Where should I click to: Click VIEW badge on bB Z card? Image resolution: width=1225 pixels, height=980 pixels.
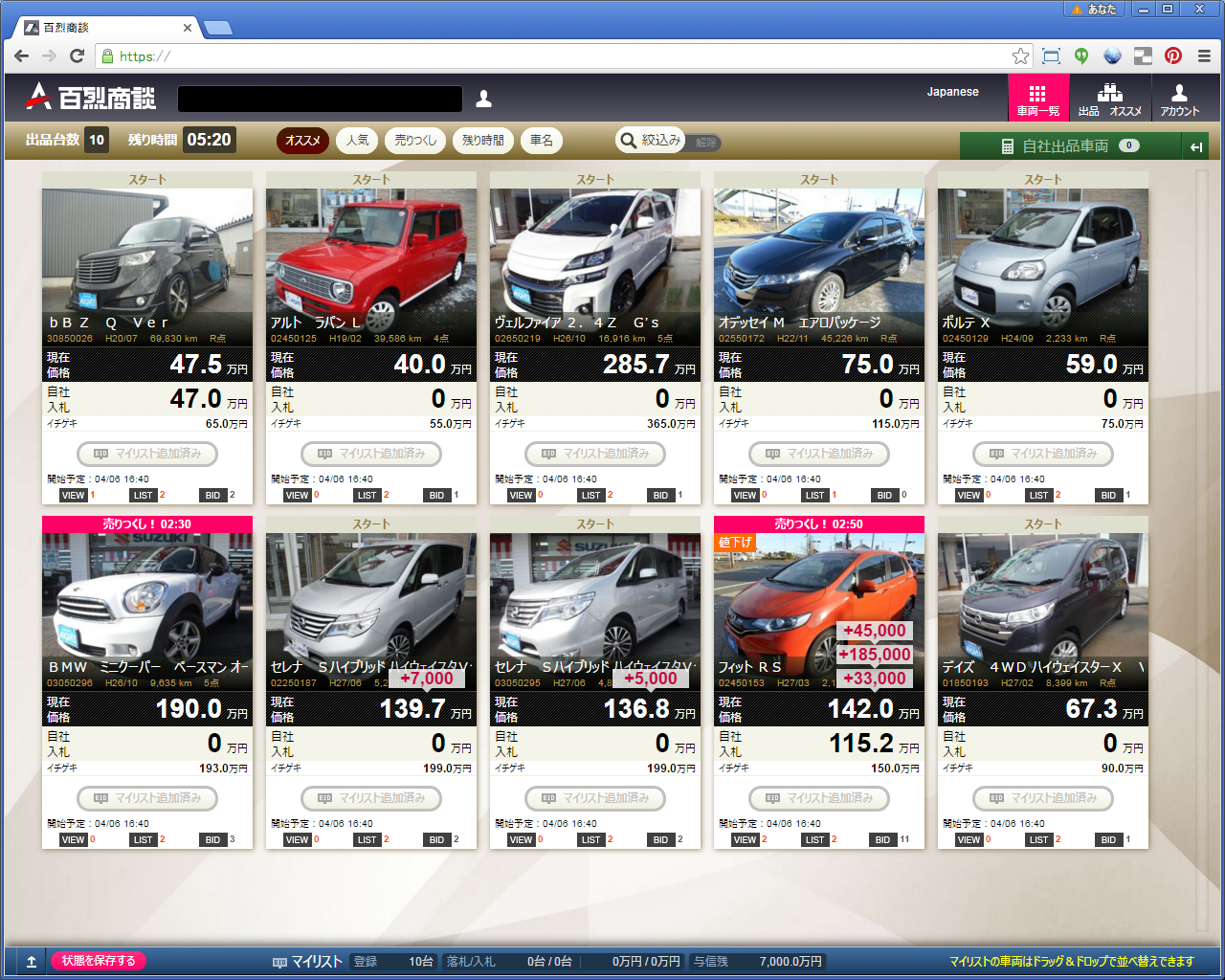[x=73, y=496]
